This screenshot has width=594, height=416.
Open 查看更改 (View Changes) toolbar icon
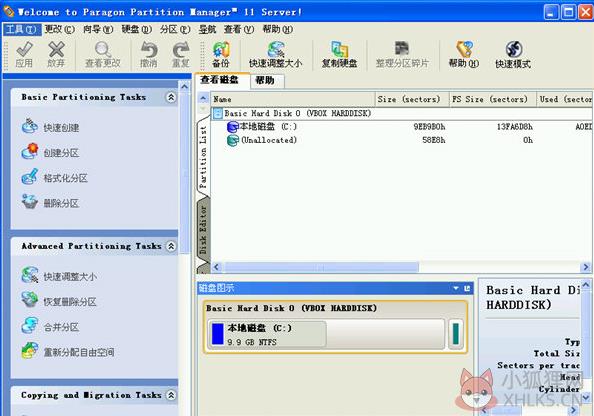click(x=103, y=55)
